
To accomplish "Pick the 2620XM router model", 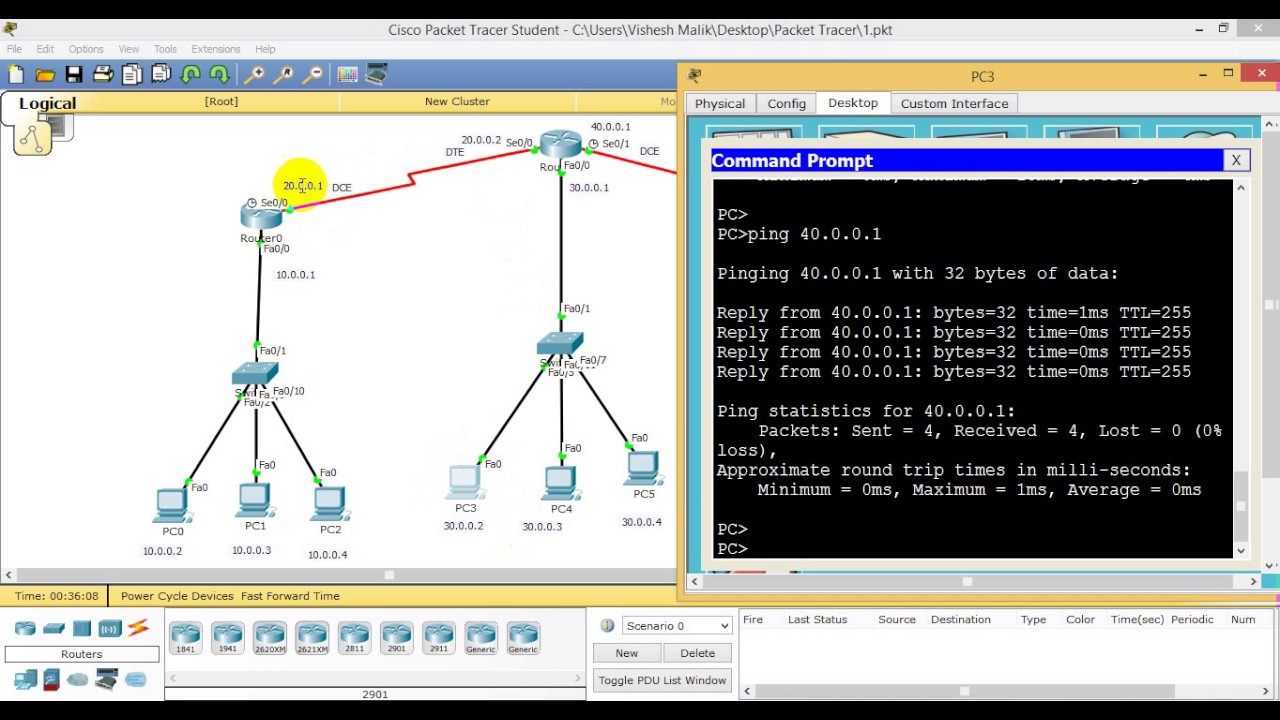I will (270, 637).
